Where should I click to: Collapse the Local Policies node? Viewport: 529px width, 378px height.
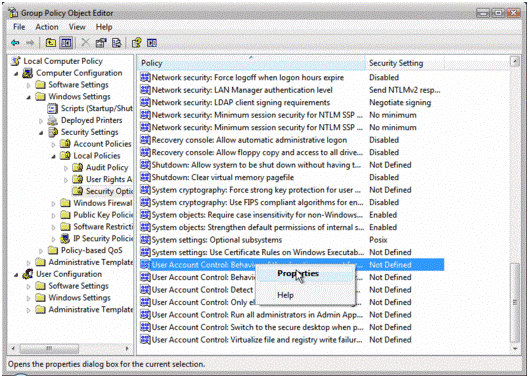click(54, 156)
